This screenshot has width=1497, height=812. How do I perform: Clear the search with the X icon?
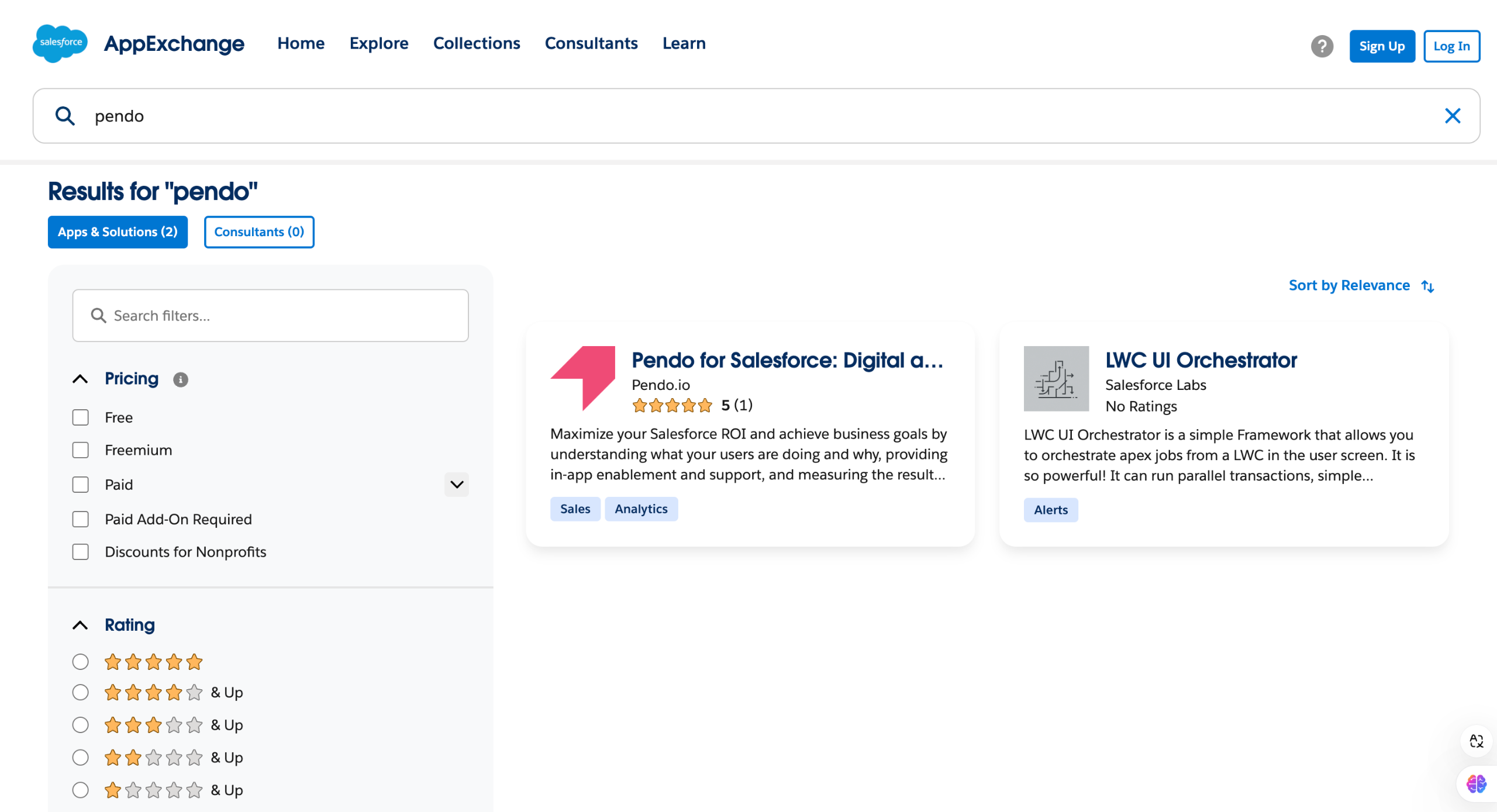tap(1453, 116)
